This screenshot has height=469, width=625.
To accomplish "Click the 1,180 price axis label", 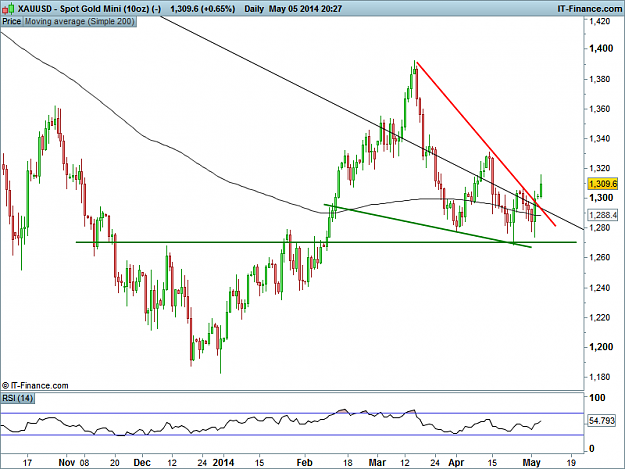I will click(x=600, y=377).
